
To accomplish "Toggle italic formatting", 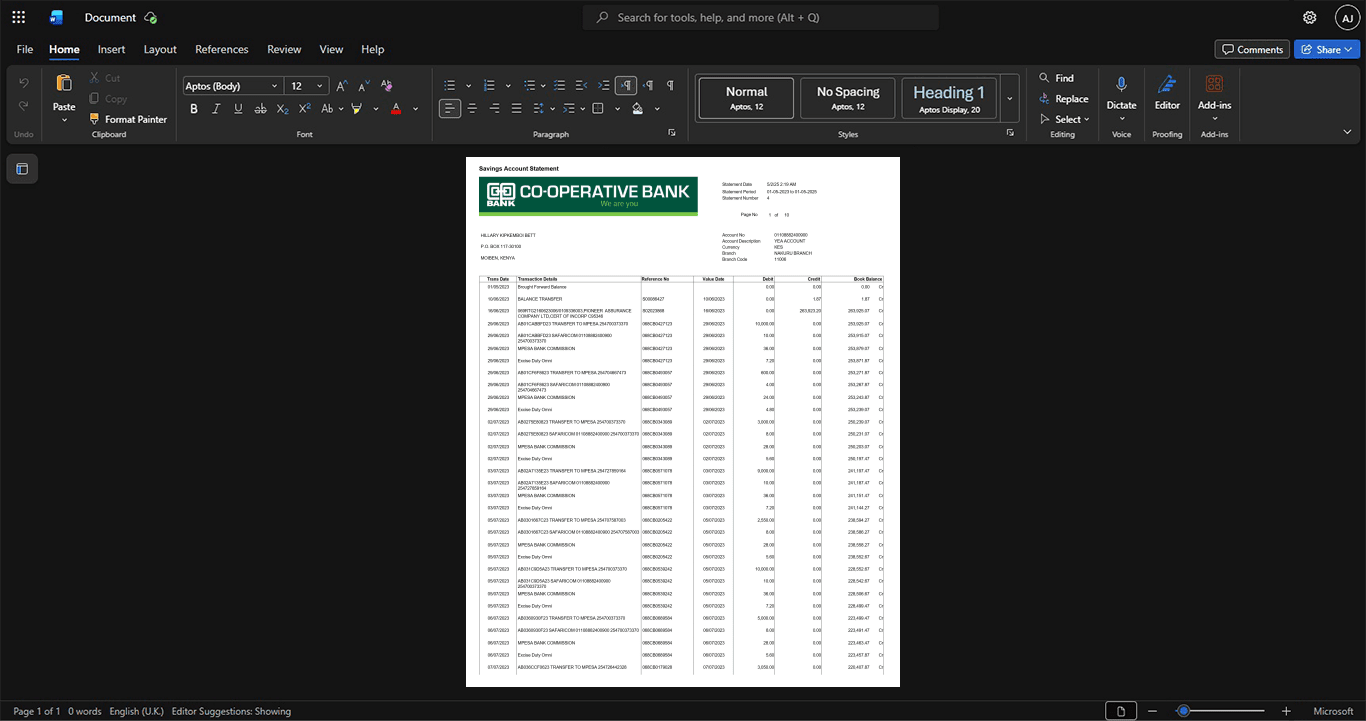I will [x=216, y=109].
